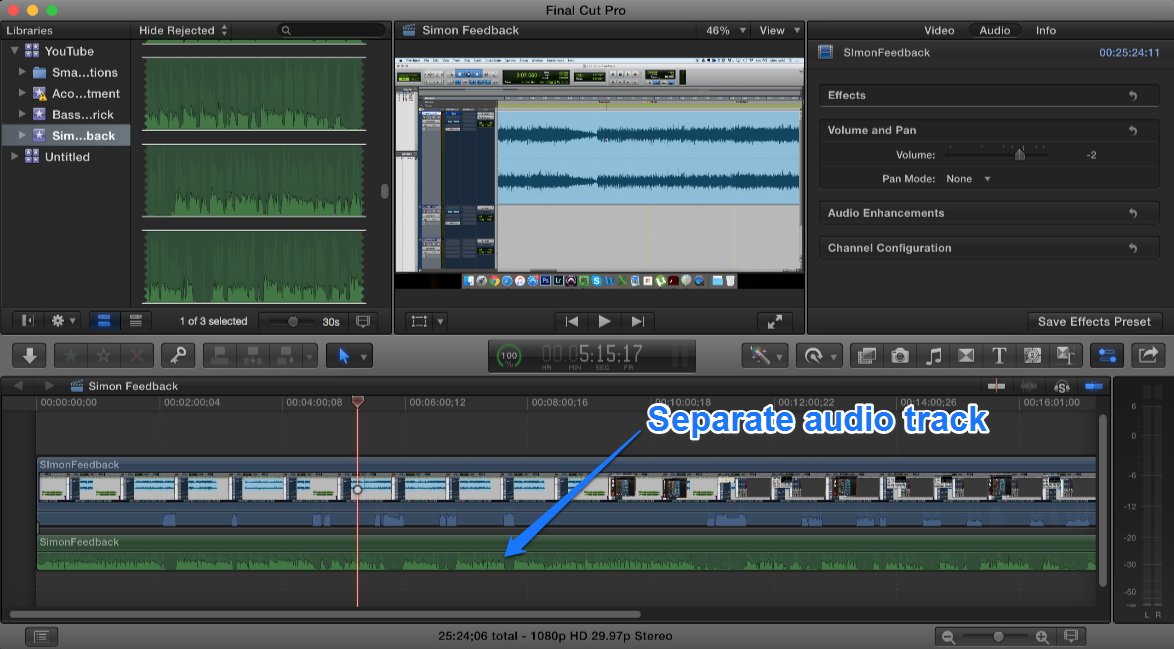This screenshot has height=649, width=1174.
Task: Open the Keyword Editor key icon
Action: coord(178,356)
